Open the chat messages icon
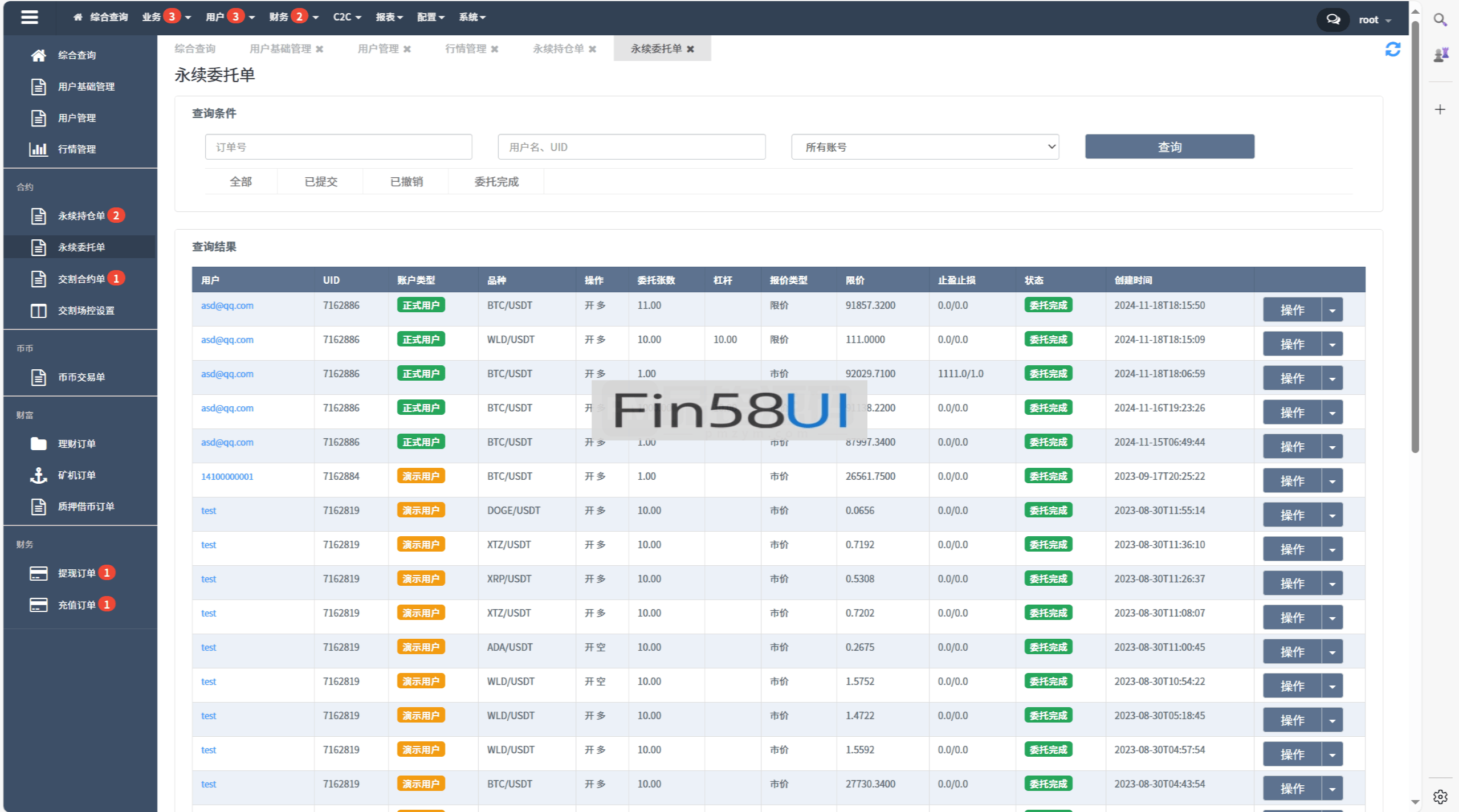 pos(1332,19)
